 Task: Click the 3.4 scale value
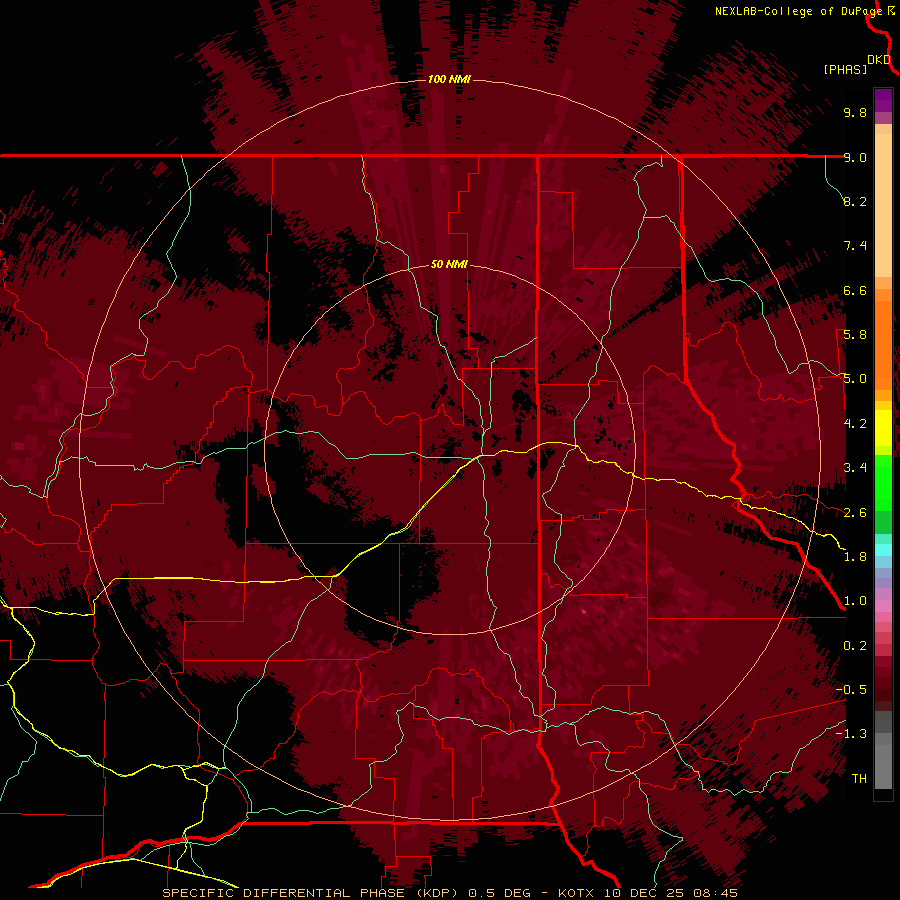[855, 468]
